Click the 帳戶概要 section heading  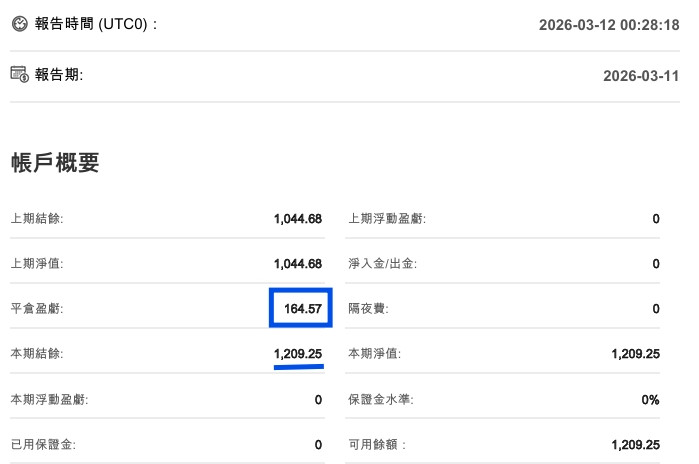coord(55,162)
